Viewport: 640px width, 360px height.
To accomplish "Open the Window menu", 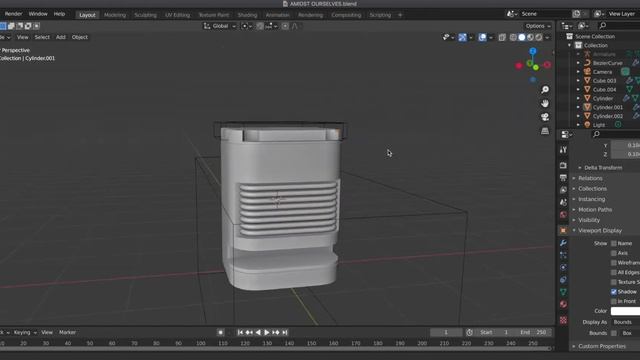I will (x=38, y=14).
